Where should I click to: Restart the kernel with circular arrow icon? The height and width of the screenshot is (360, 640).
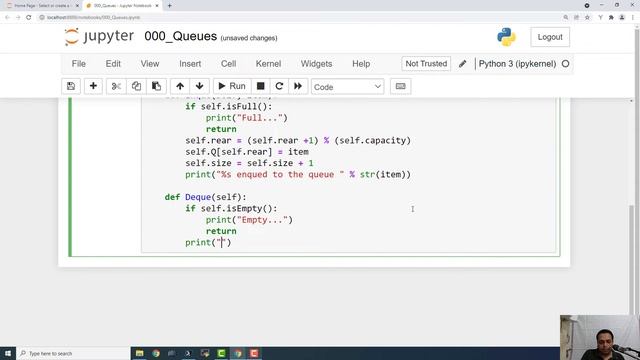(279, 86)
